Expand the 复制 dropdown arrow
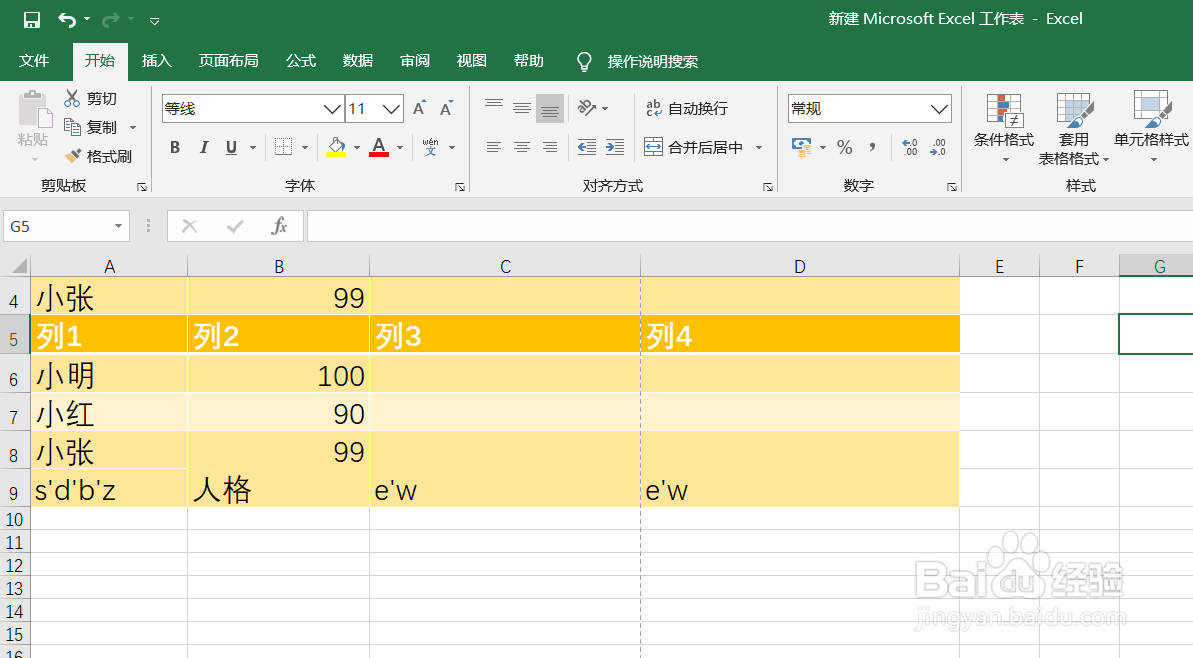 click(x=133, y=128)
